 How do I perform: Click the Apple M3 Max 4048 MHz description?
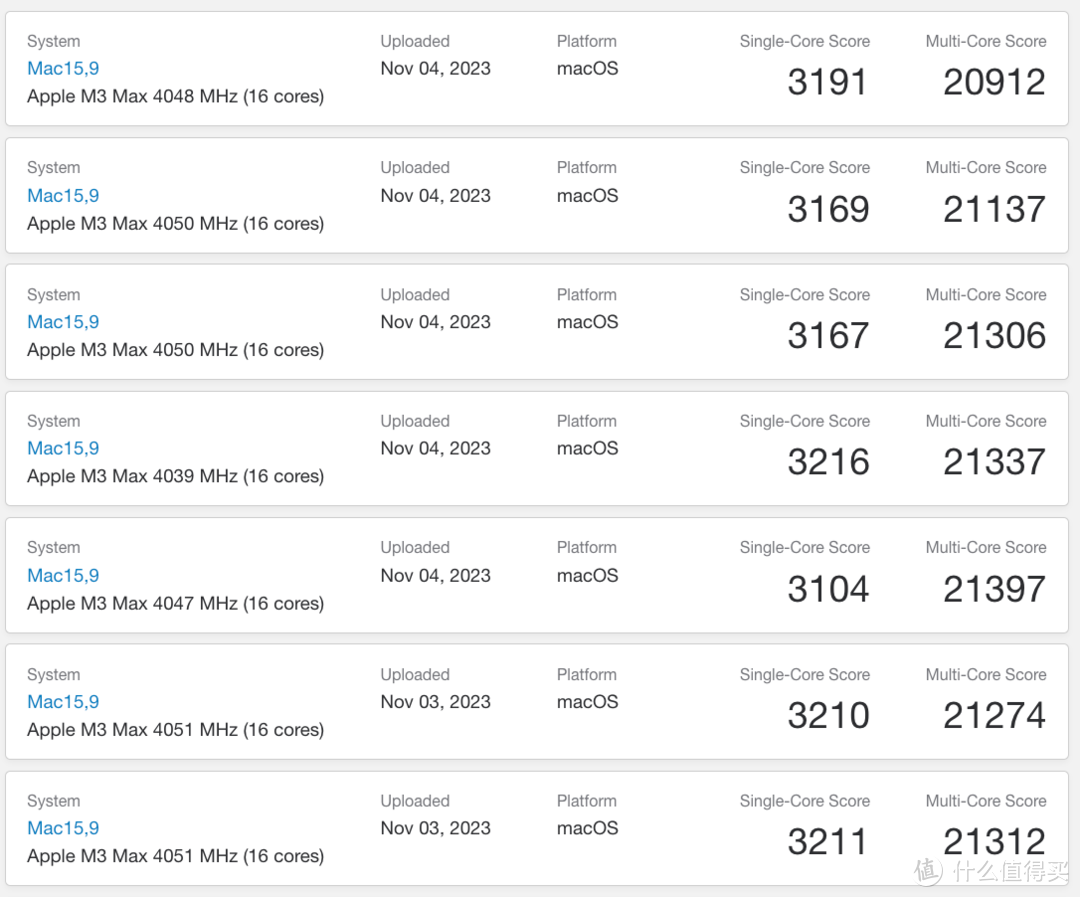176,96
